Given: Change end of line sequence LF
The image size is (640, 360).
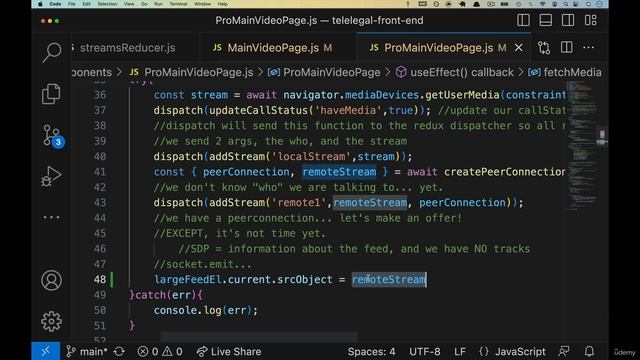Looking at the screenshot, I should tap(460, 351).
